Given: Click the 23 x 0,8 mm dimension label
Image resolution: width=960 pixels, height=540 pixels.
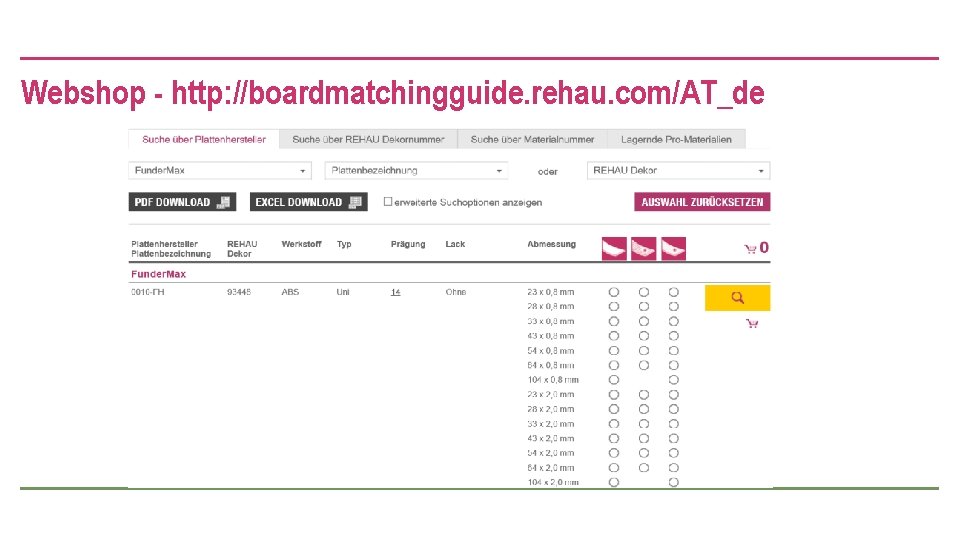Looking at the screenshot, I should click(550, 292).
